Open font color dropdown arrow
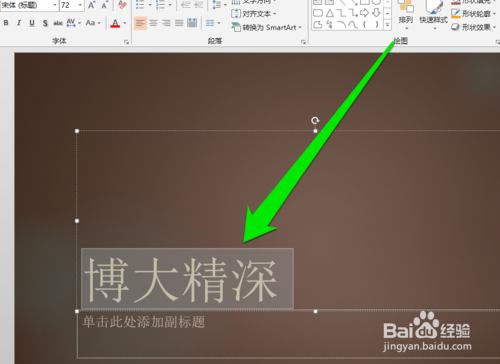This screenshot has height=364, width=500. (x=125, y=23)
